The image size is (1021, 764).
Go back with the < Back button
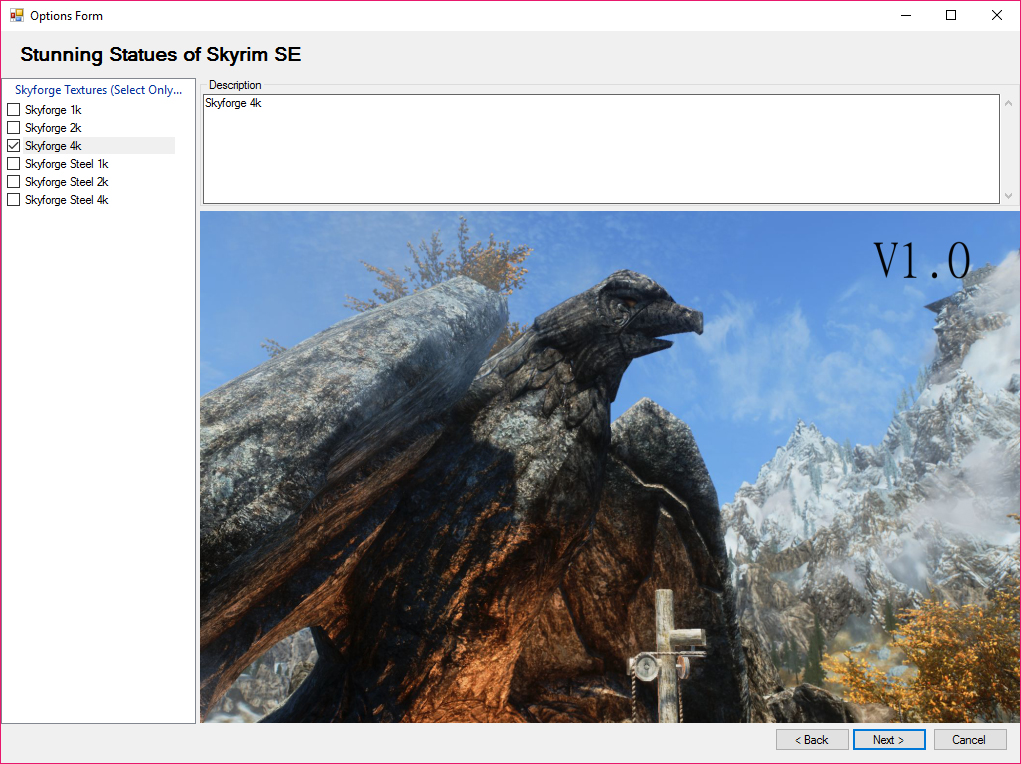[x=812, y=739]
